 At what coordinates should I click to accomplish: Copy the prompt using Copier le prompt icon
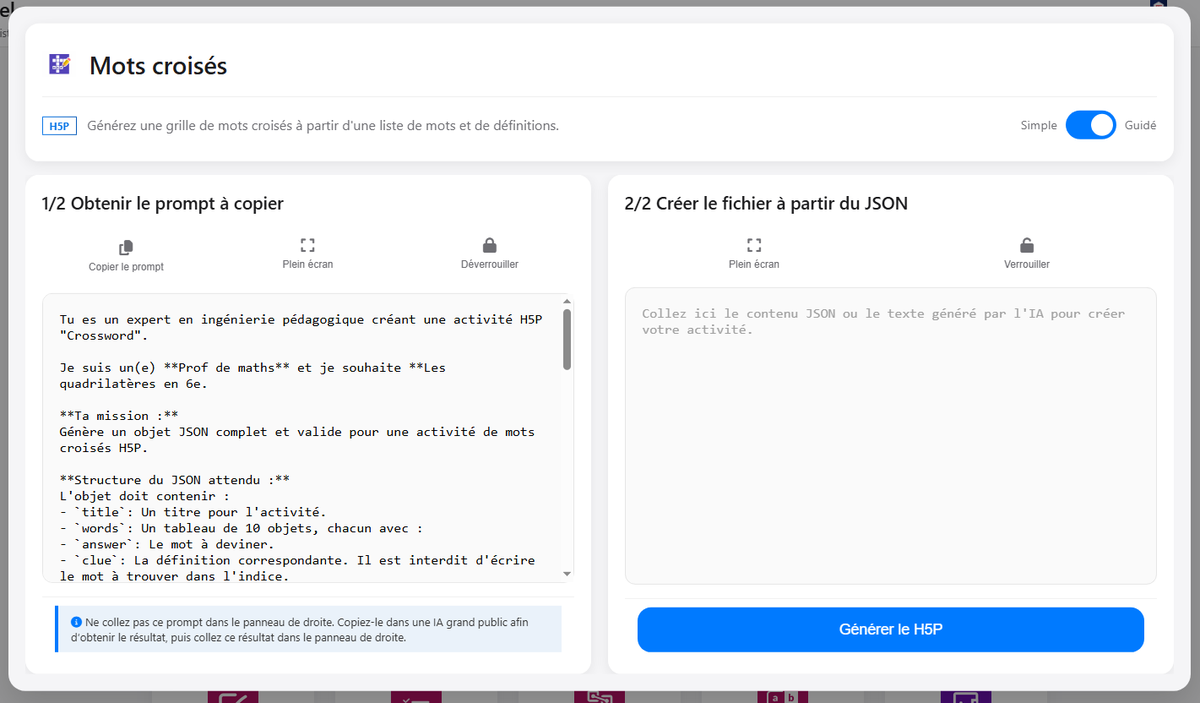pos(126,247)
